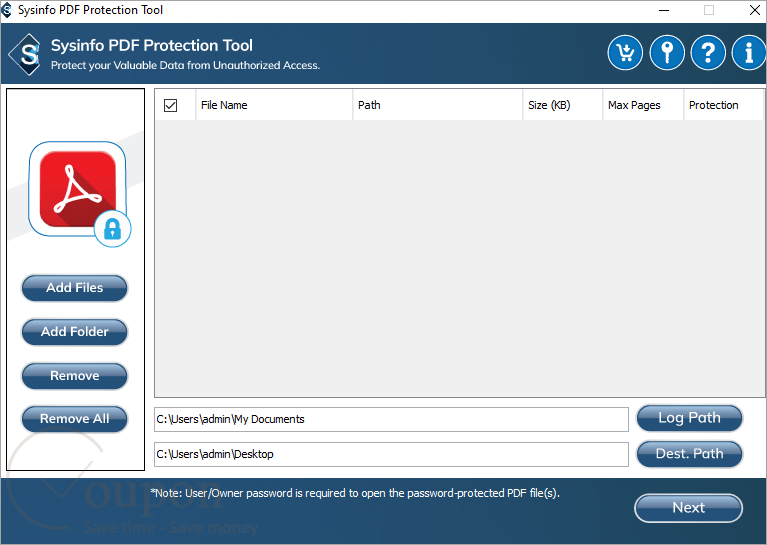Image resolution: width=767 pixels, height=545 pixels.
Task: Click the red PDF lock image
Action: (x=79, y=193)
